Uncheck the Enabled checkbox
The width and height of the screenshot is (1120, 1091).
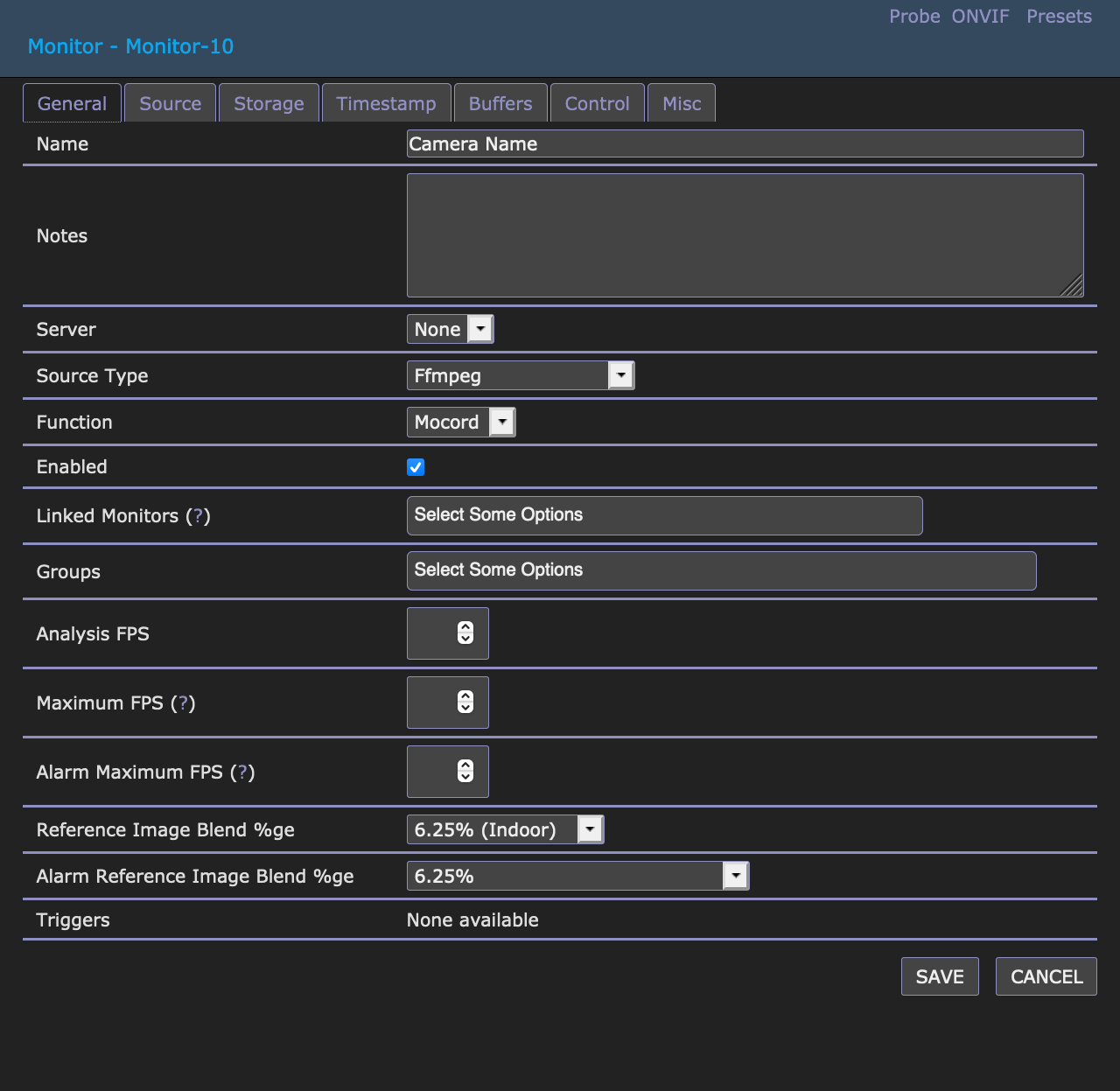[416, 467]
